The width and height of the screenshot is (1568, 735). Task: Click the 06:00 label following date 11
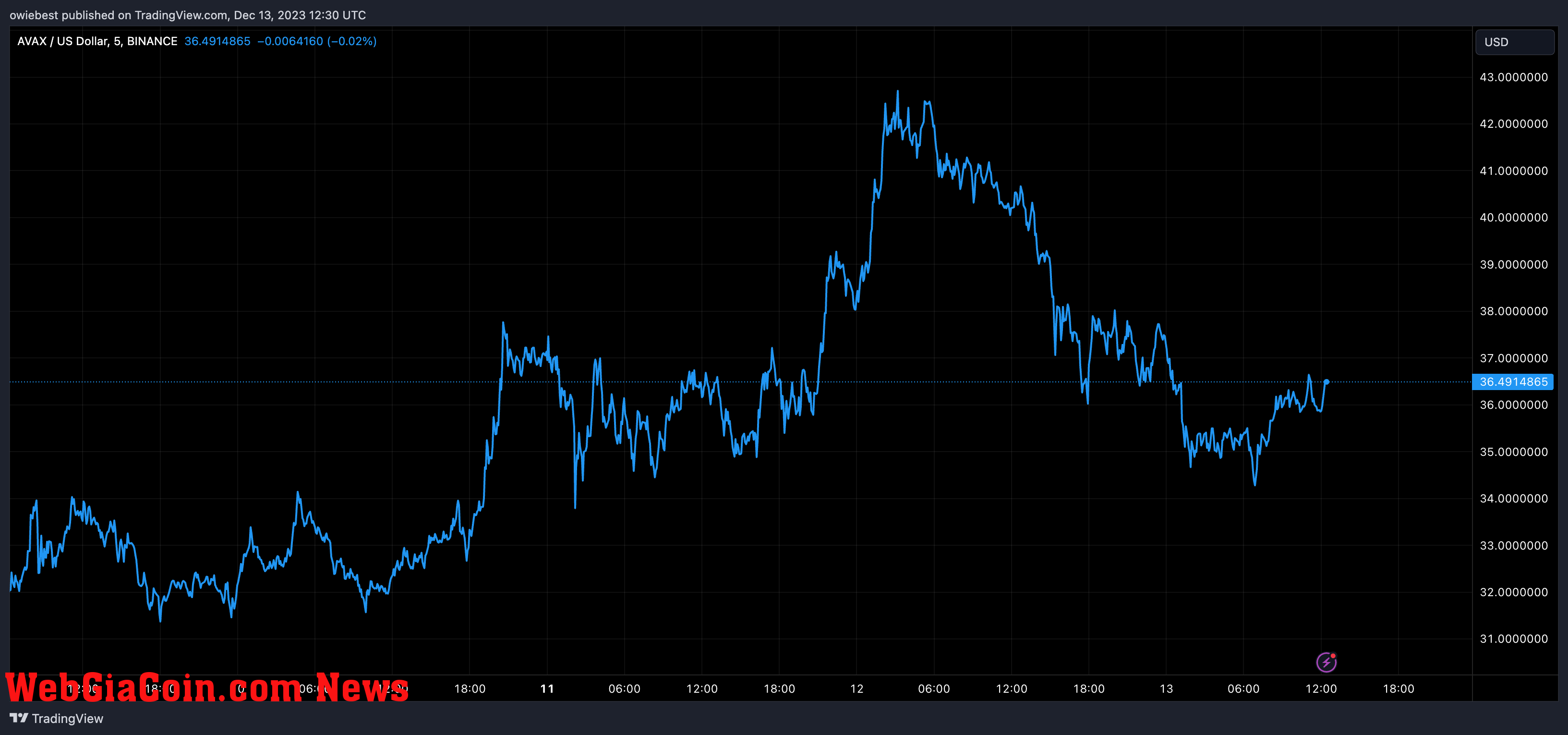click(625, 689)
